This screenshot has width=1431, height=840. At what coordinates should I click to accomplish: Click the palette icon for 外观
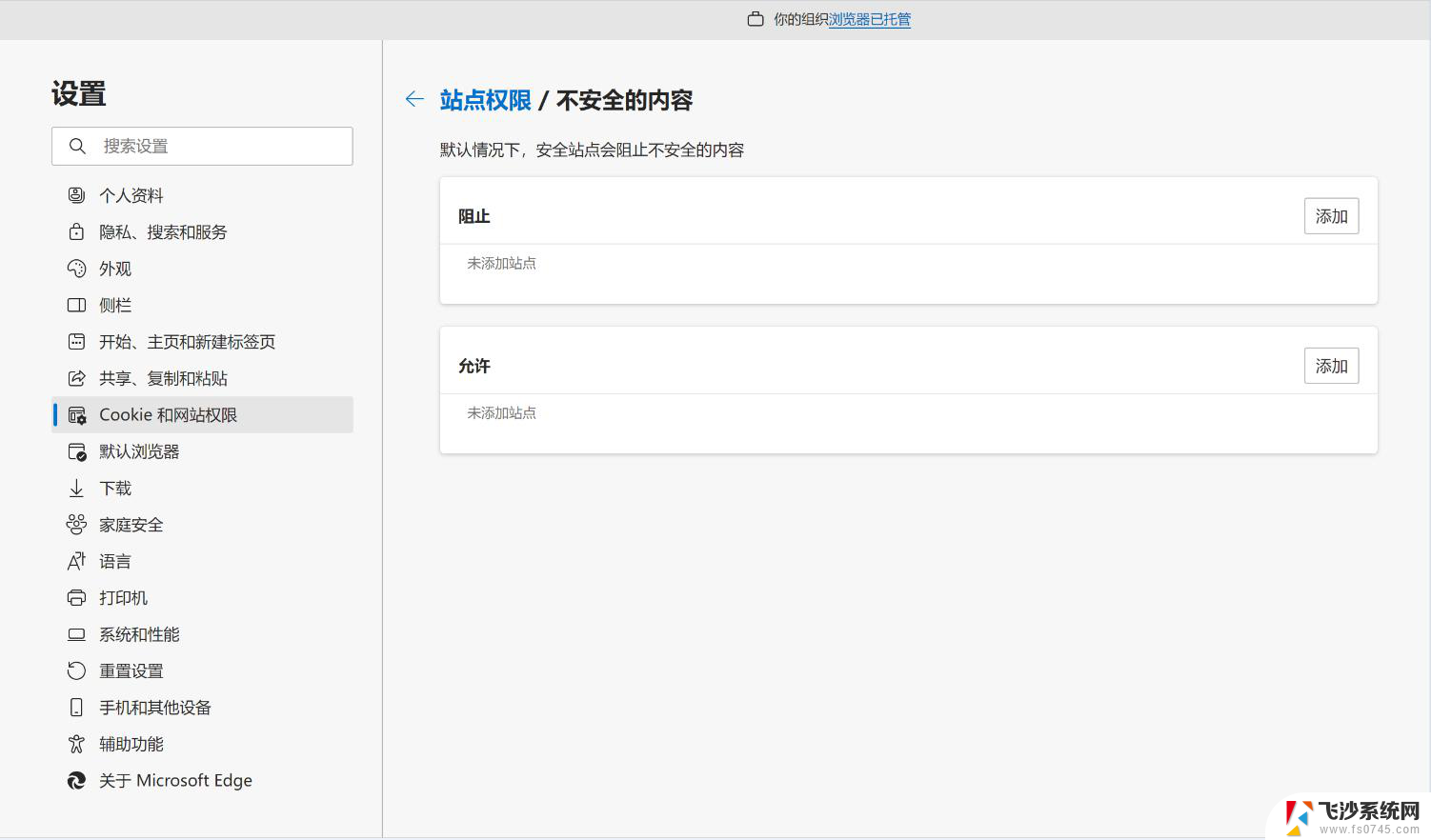click(76, 269)
